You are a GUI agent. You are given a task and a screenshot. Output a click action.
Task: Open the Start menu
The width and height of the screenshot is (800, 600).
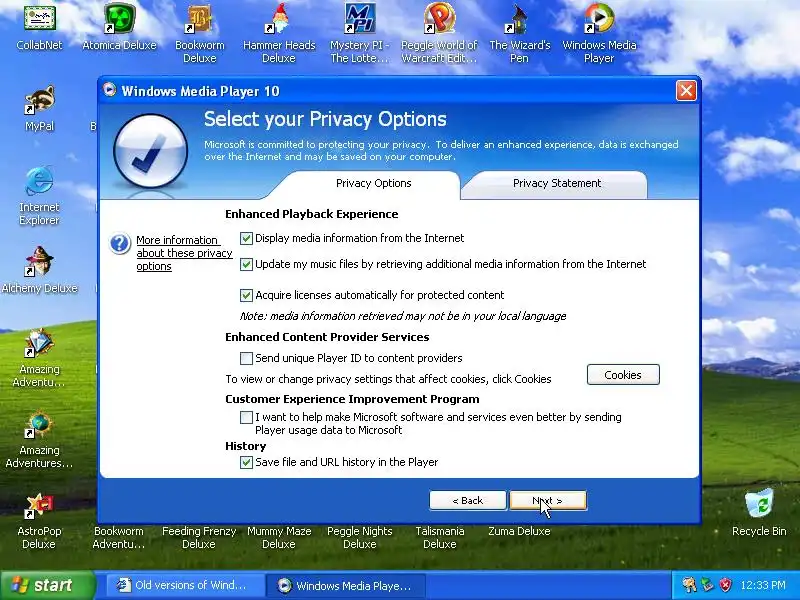47,585
